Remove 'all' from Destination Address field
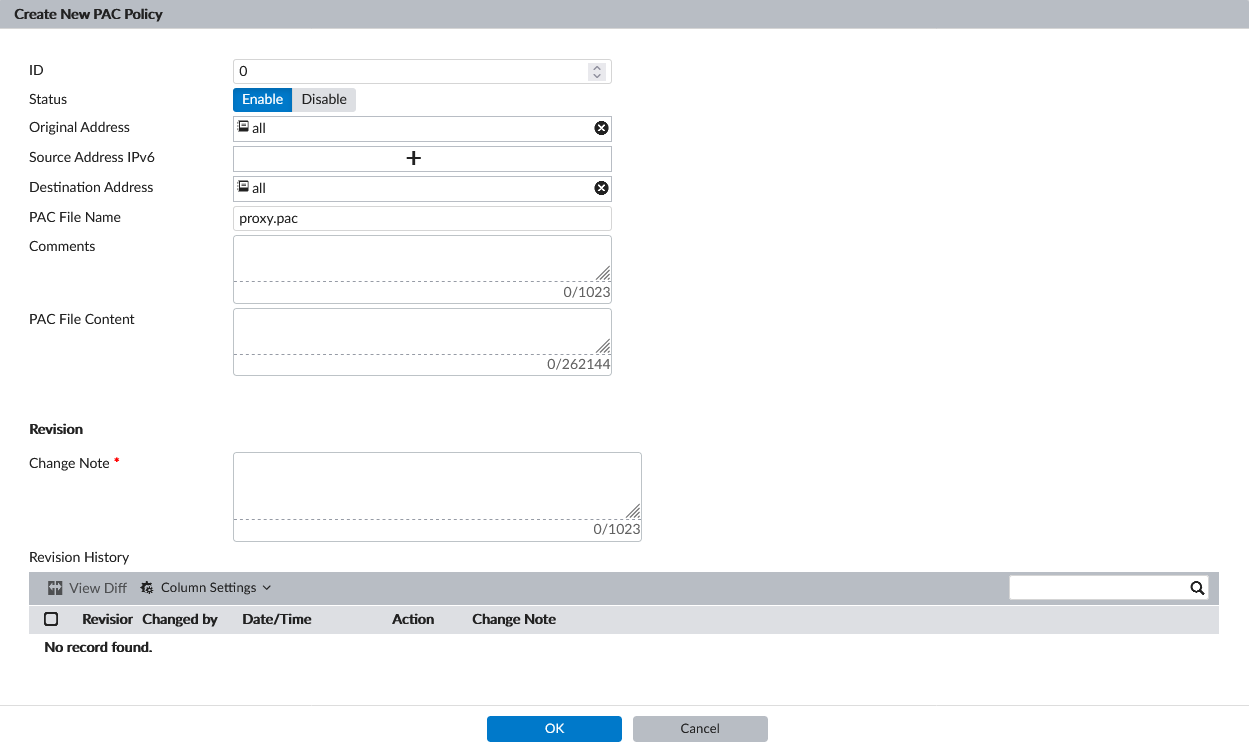 point(601,188)
